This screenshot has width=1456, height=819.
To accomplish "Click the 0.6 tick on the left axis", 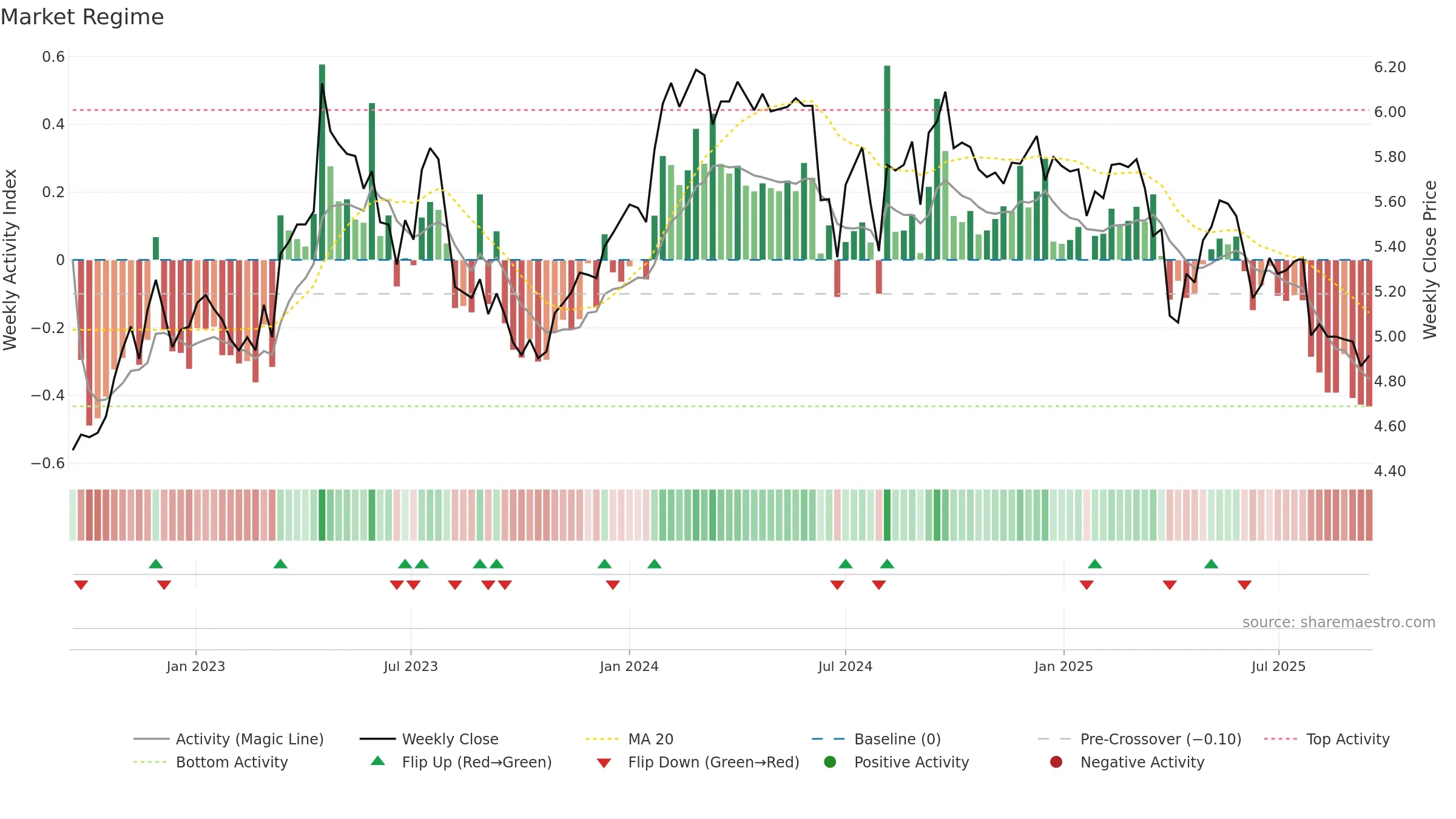I will (x=53, y=57).
